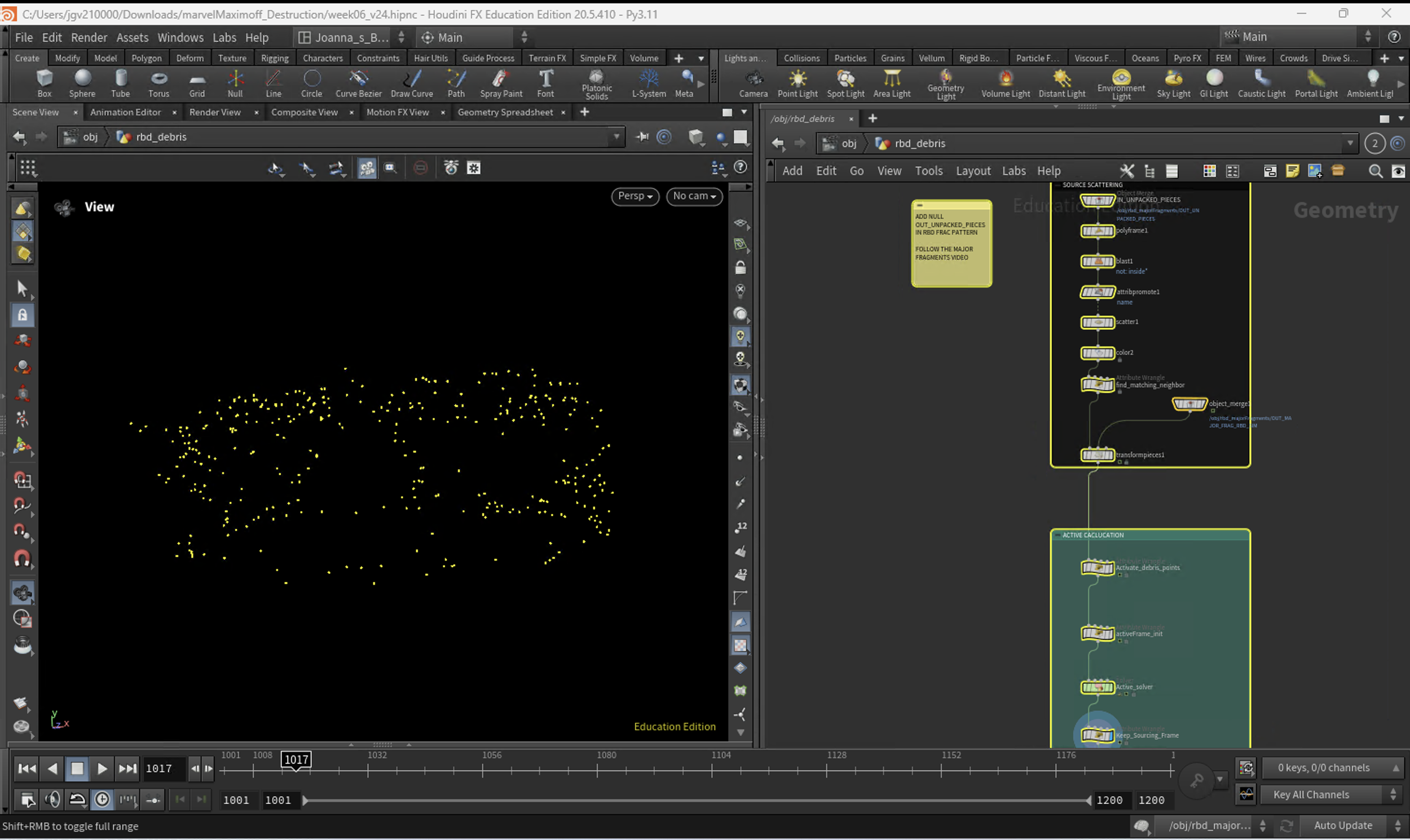The height and width of the screenshot is (840, 1410).
Task: Click frame 1080 on the timeline
Action: click(x=597, y=770)
